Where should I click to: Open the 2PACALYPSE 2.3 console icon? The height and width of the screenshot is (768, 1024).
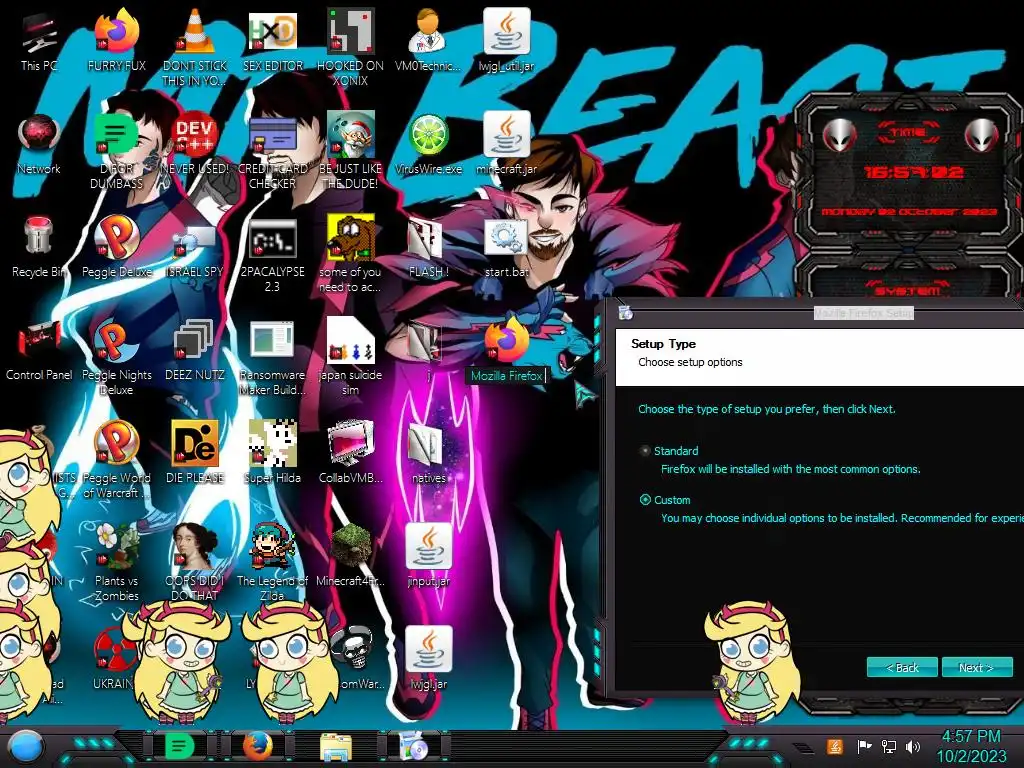pyautogui.click(x=272, y=239)
